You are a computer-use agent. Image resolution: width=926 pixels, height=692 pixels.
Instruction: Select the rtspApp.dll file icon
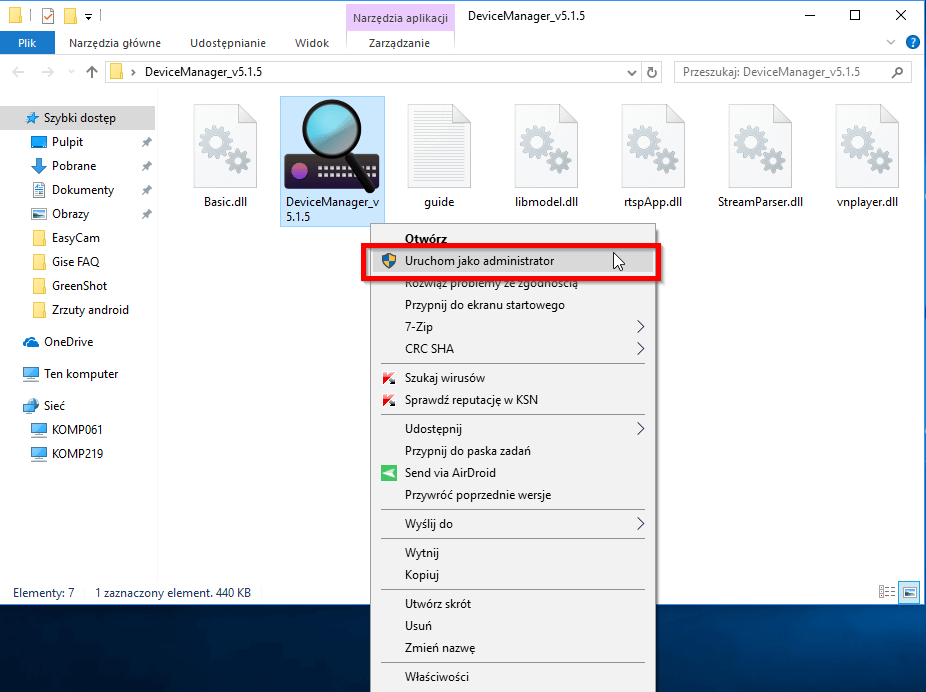click(653, 150)
